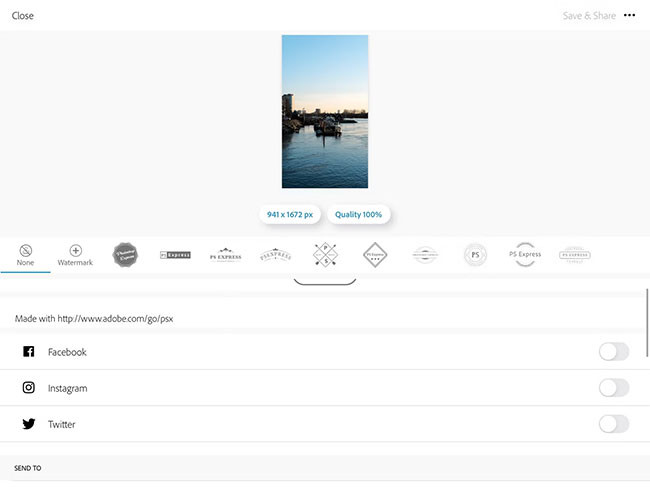The width and height of the screenshot is (650, 488).
Task: Click the curved drag handle below watermarks
Action: (325, 282)
